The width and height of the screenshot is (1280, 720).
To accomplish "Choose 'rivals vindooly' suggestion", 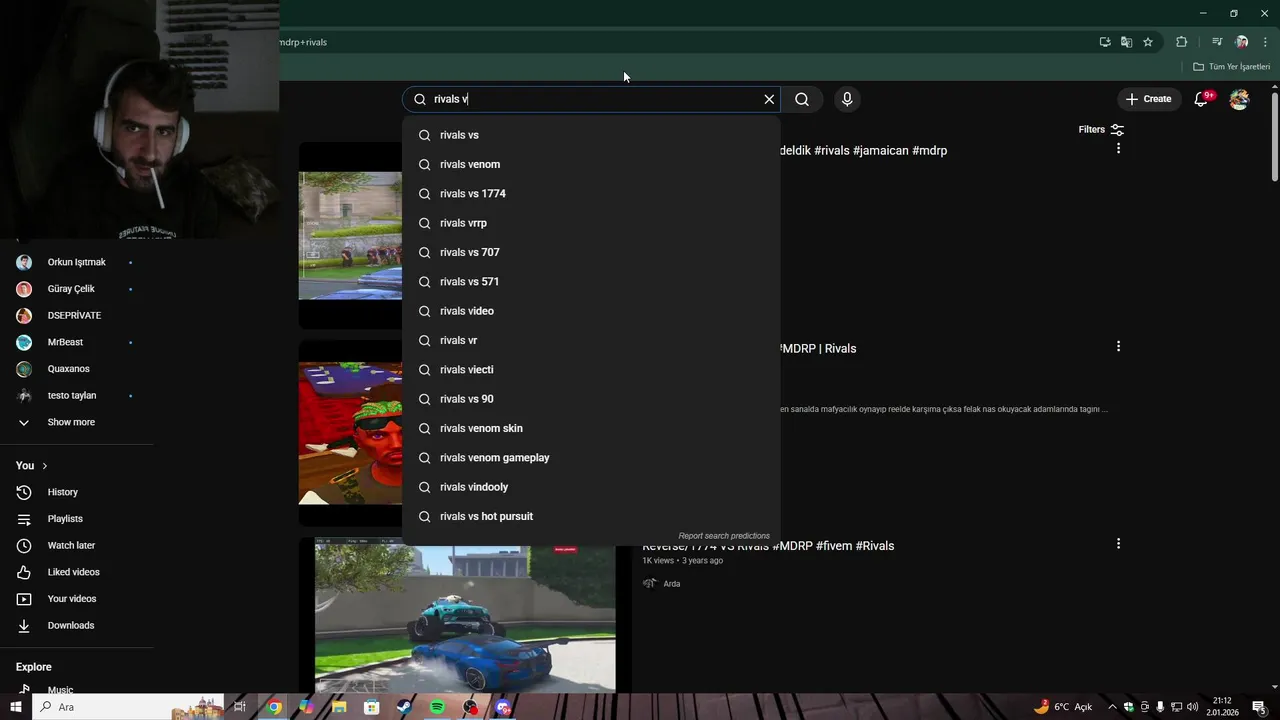I will (591, 487).
